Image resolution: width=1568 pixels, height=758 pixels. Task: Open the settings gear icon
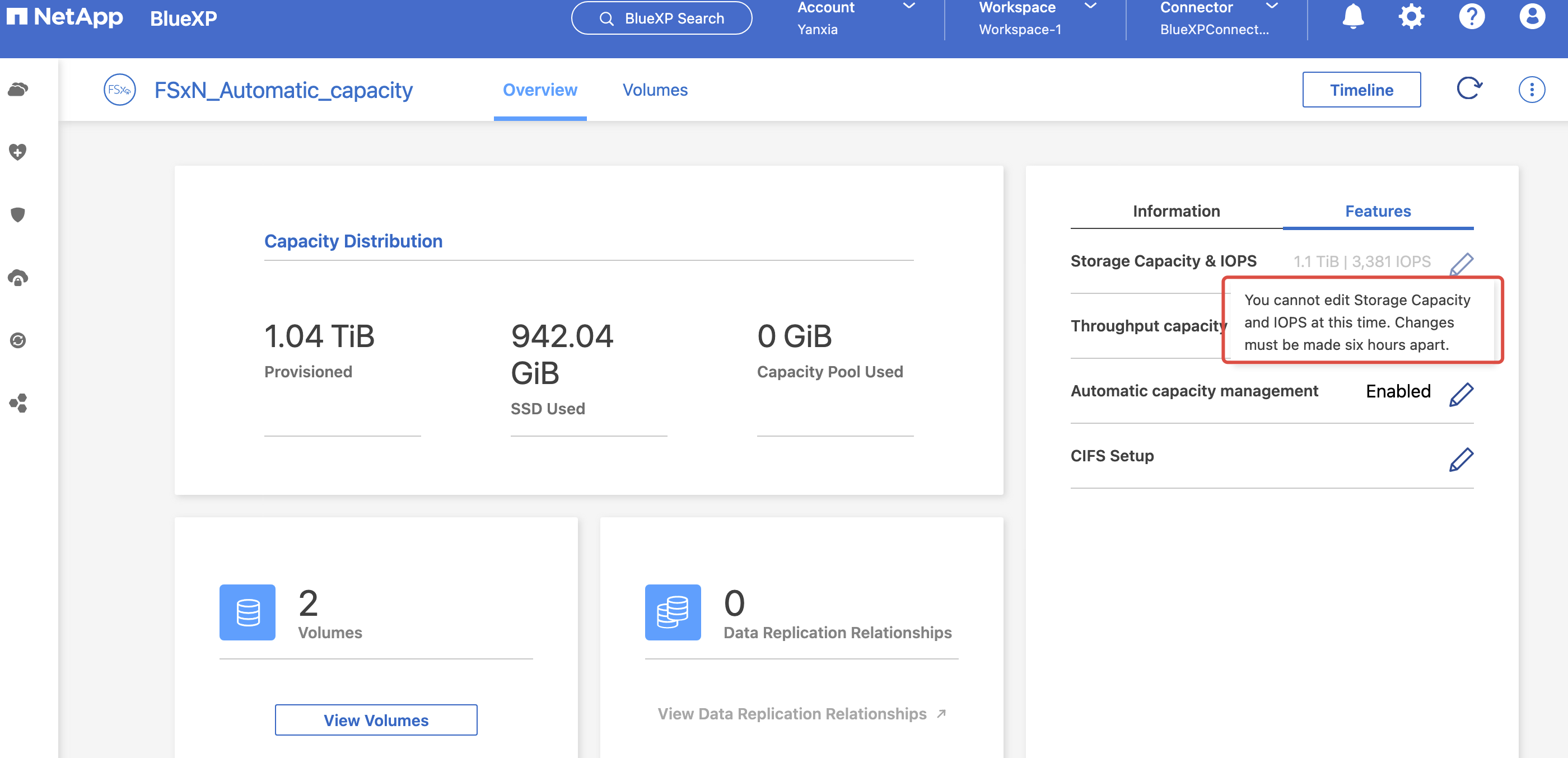pyautogui.click(x=1411, y=16)
